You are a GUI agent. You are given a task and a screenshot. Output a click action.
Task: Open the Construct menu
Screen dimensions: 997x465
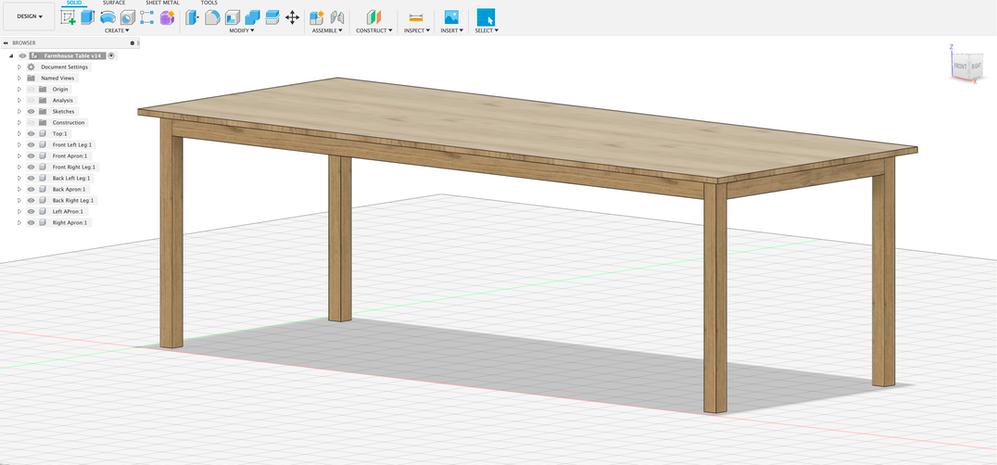(372, 31)
